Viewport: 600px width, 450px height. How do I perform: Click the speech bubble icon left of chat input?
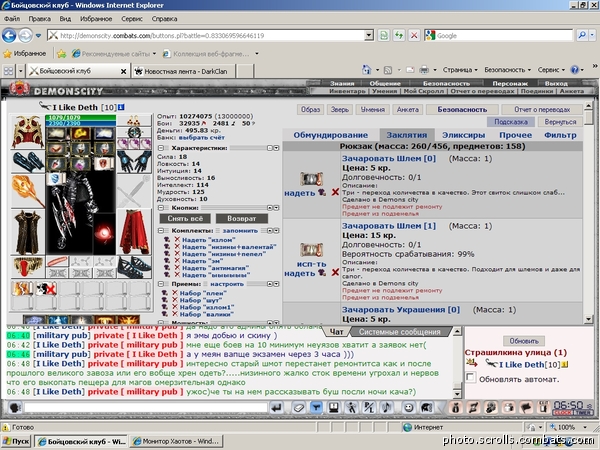(x=15, y=408)
